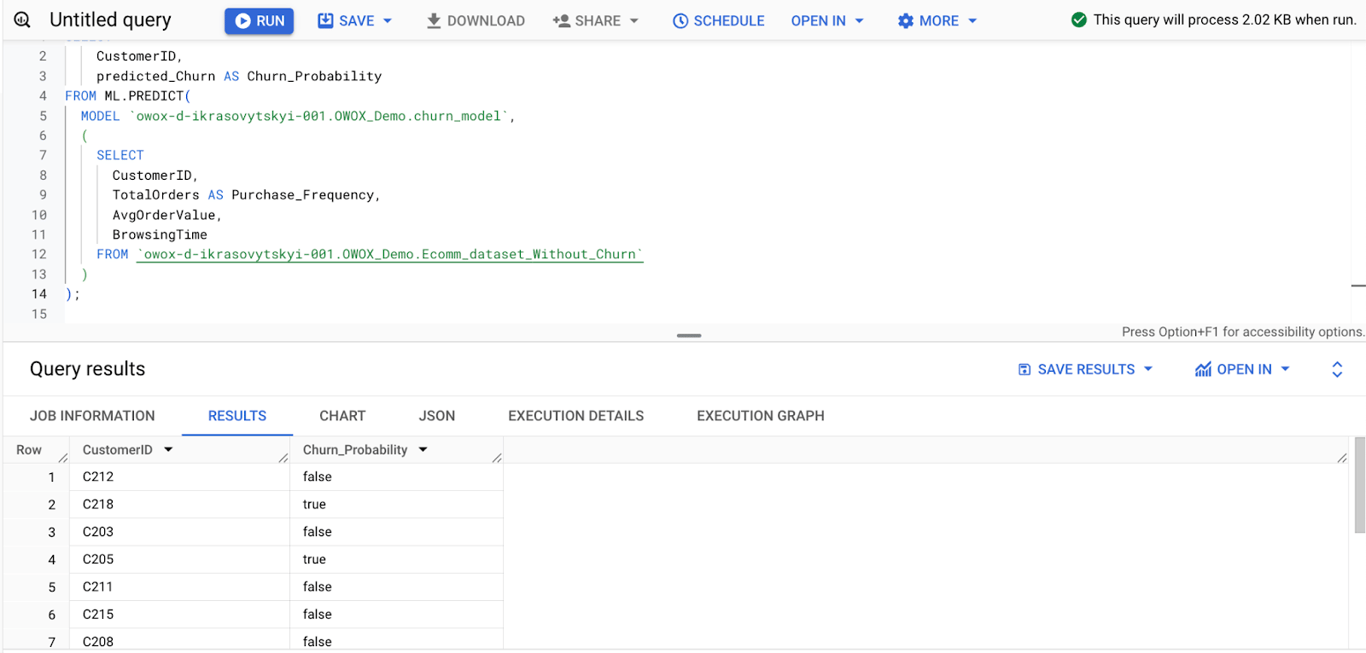Click the share people icon
Image resolution: width=1366 pixels, height=653 pixels.
pos(561,21)
